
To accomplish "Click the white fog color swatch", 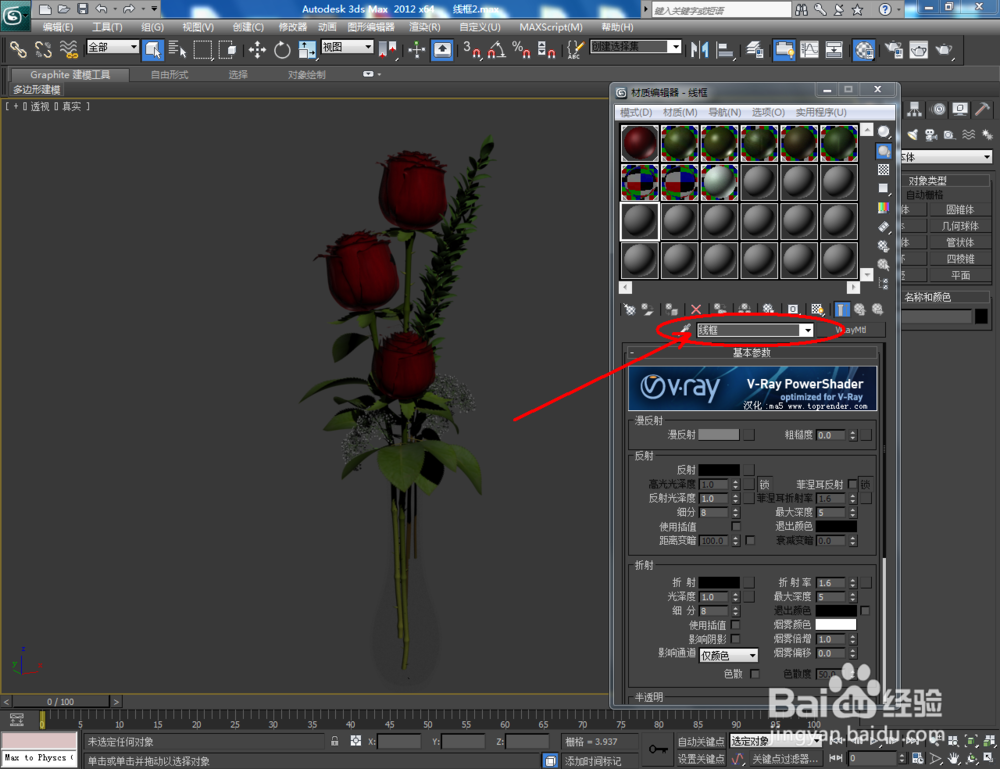I will point(835,624).
